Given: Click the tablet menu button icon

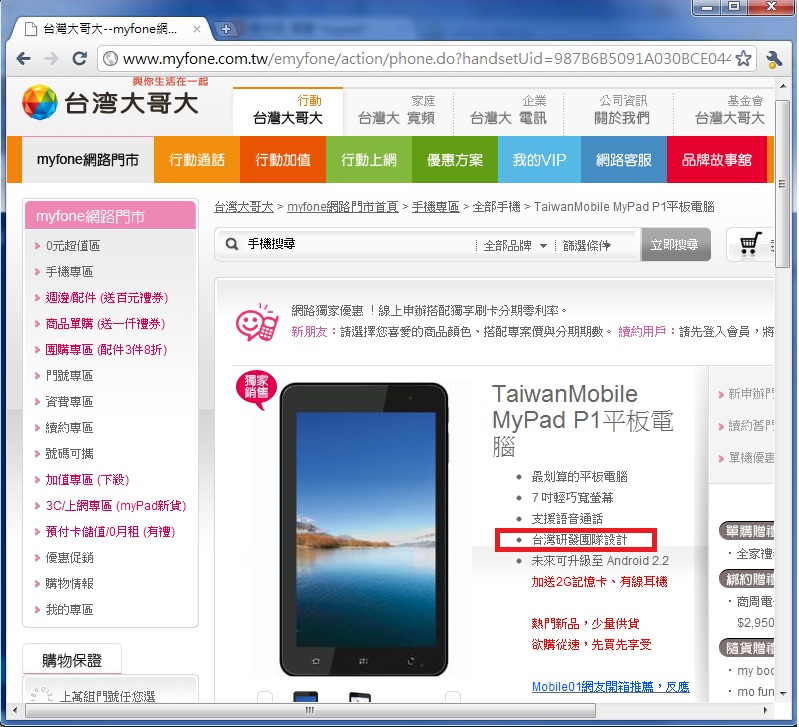Looking at the screenshot, I should (x=363, y=661).
